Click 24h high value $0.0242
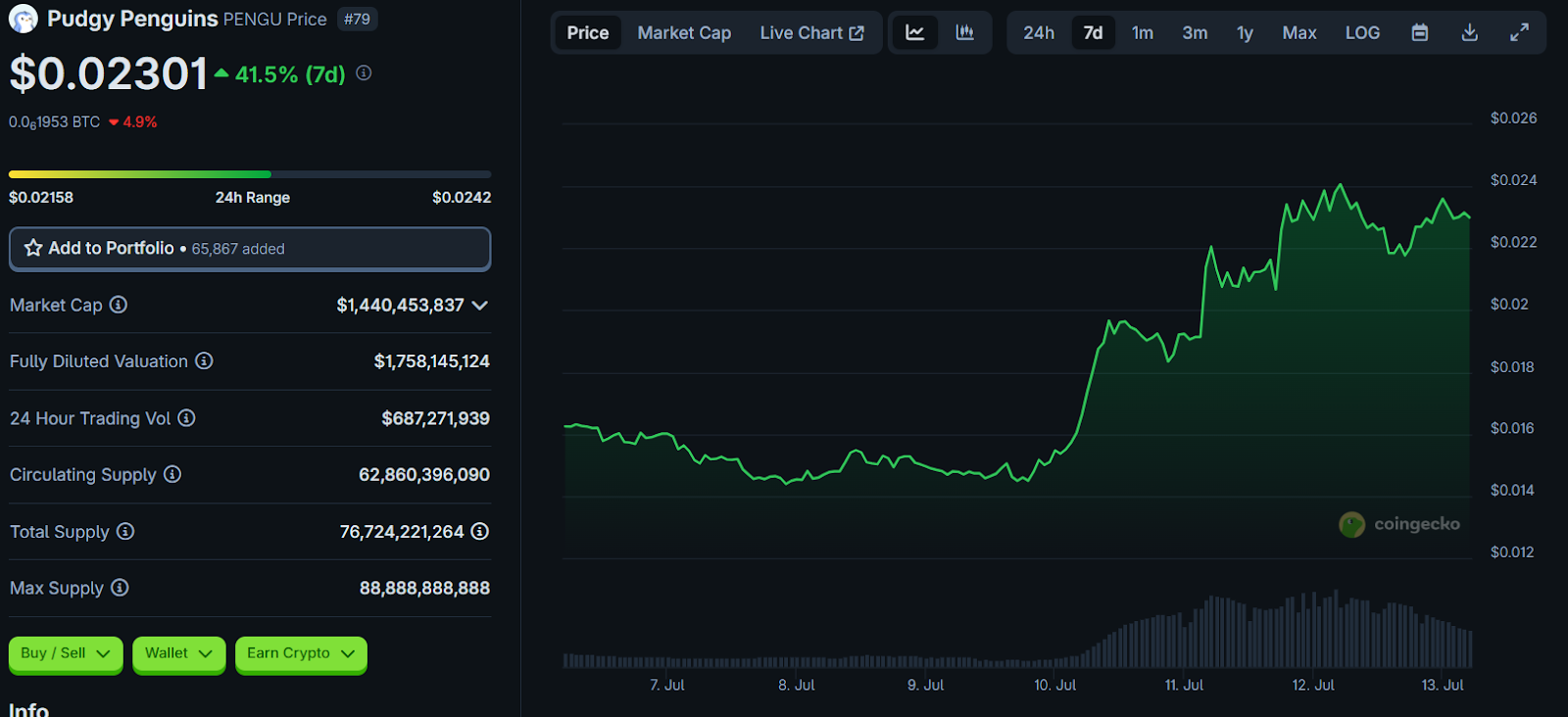 click(462, 197)
